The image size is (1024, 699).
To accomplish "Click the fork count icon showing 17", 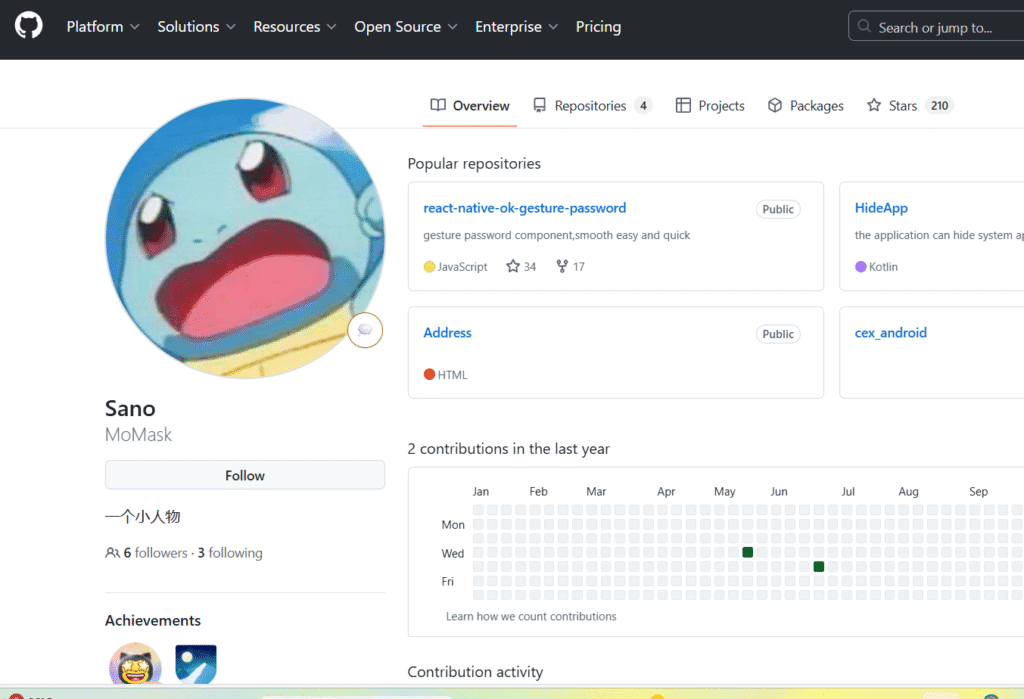I will point(562,267).
